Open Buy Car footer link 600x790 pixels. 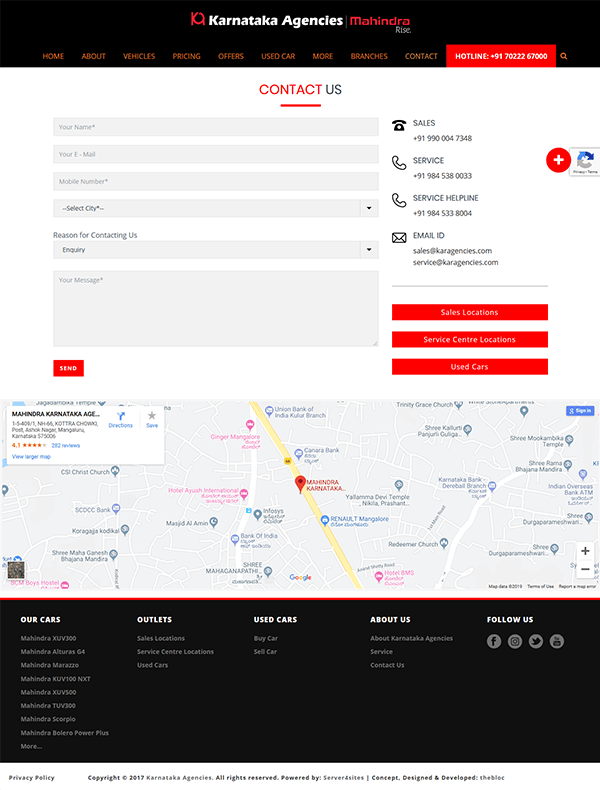tap(266, 638)
